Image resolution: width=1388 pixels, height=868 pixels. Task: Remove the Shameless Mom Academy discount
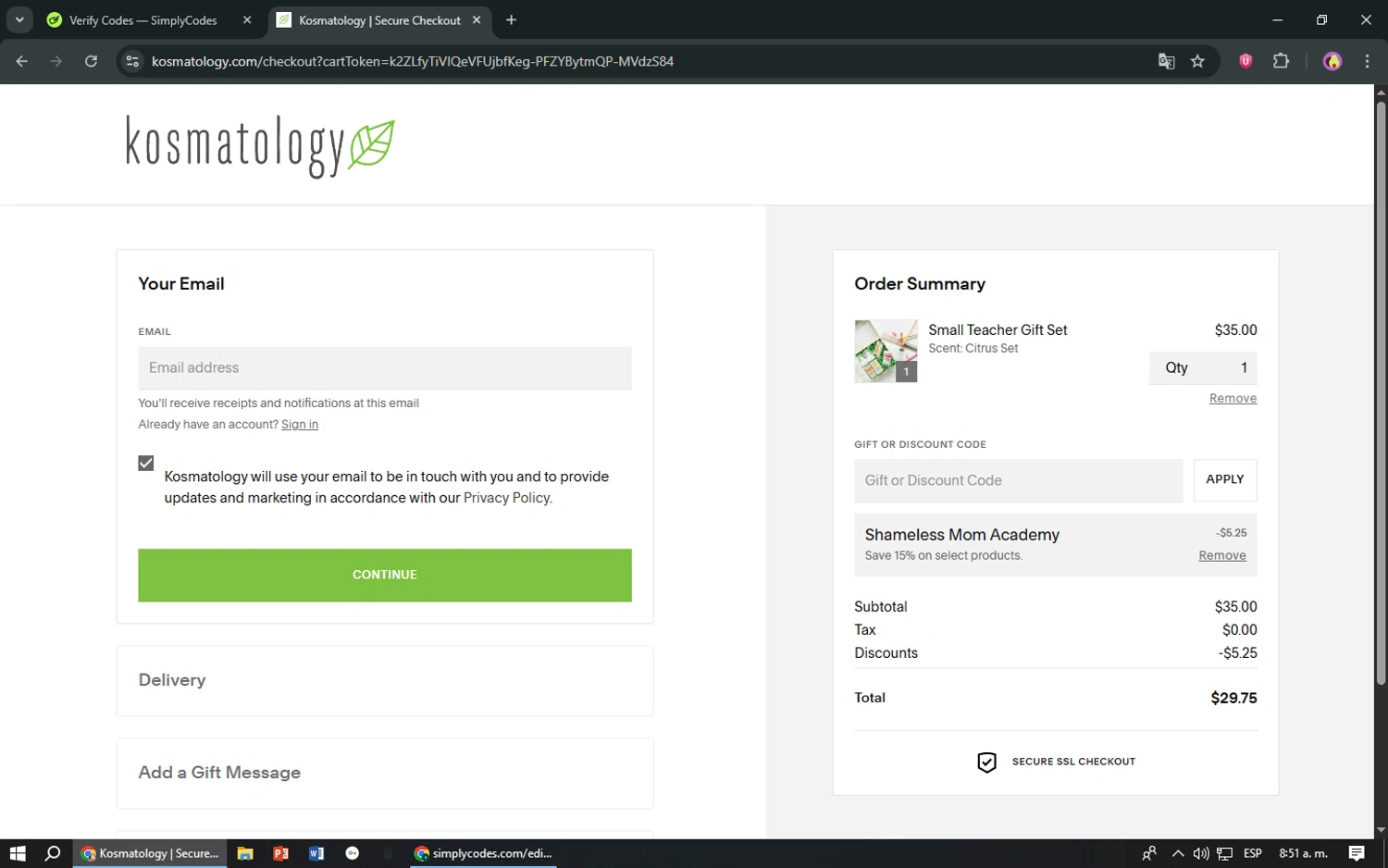(x=1222, y=556)
